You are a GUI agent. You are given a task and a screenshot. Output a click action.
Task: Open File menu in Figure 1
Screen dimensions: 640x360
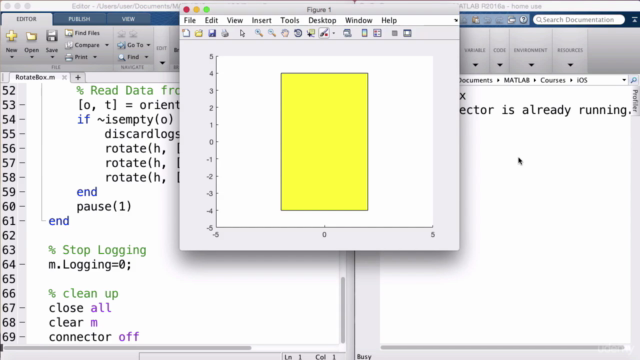point(190,20)
